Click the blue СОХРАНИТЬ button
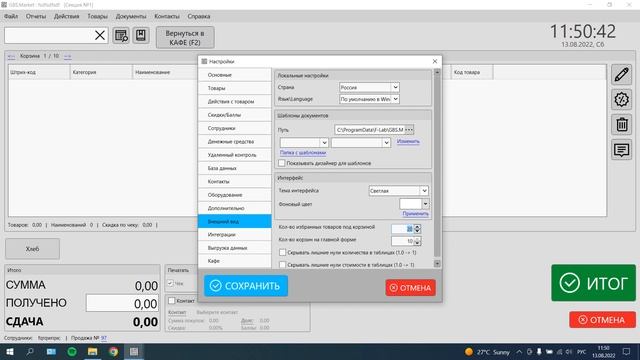The width and height of the screenshot is (640, 360). [246, 286]
